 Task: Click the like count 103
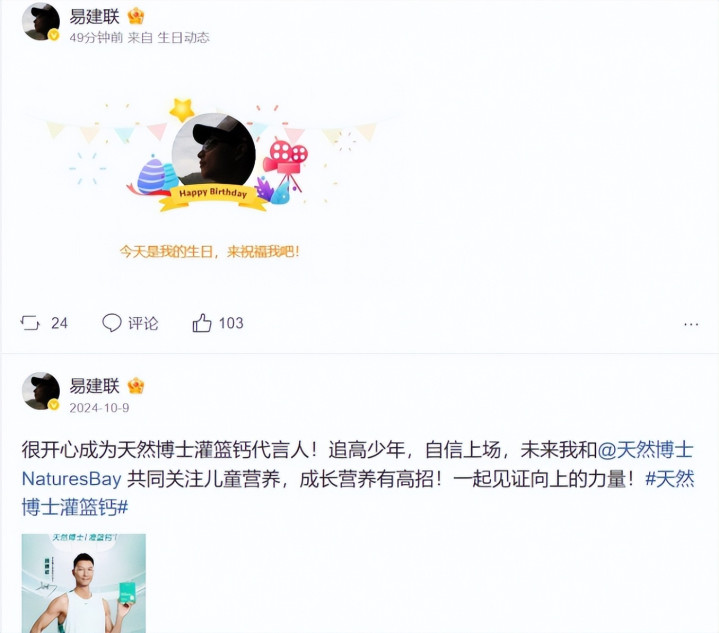click(231, 323)
